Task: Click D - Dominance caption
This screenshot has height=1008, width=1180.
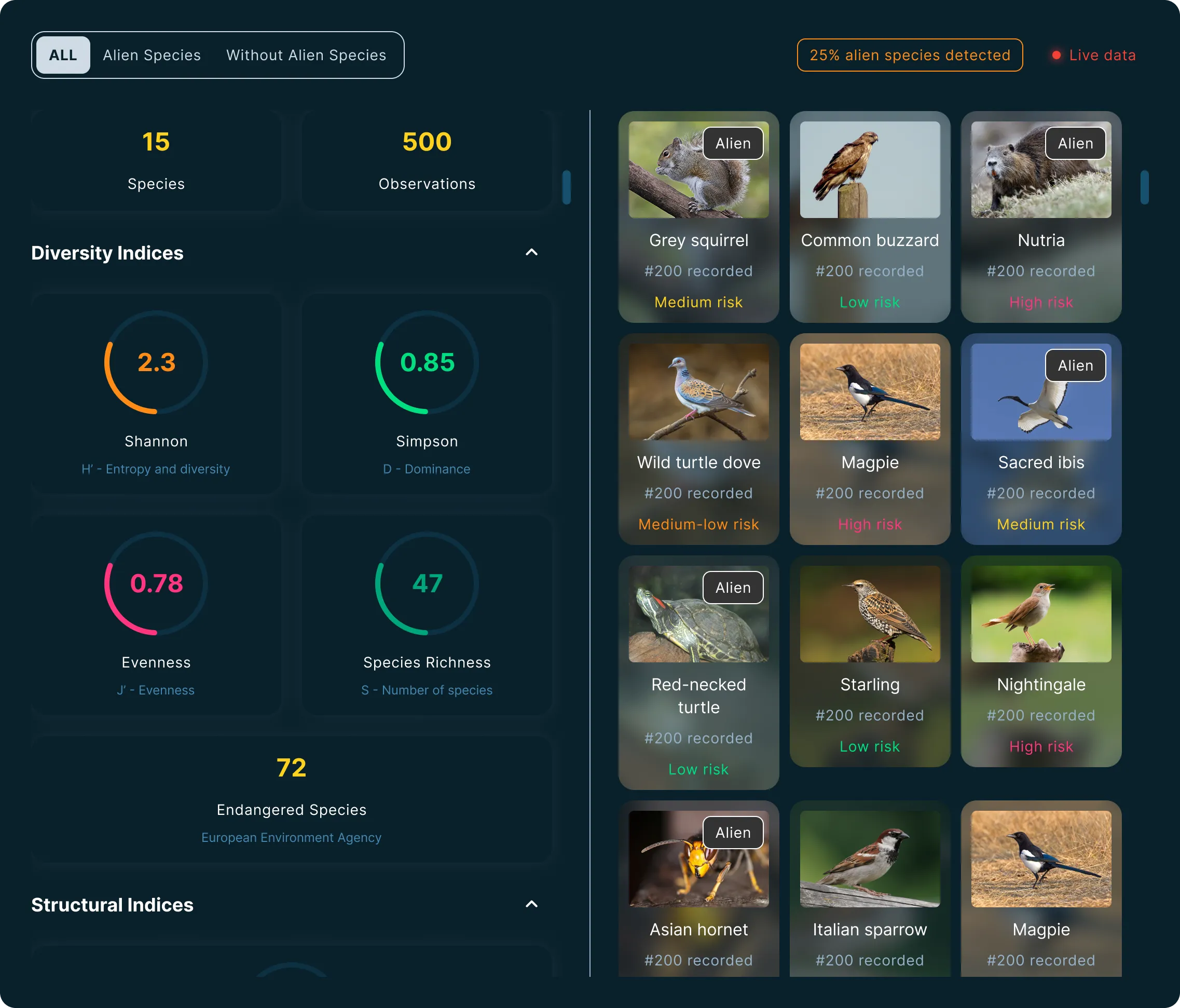Action: (427, 469)
